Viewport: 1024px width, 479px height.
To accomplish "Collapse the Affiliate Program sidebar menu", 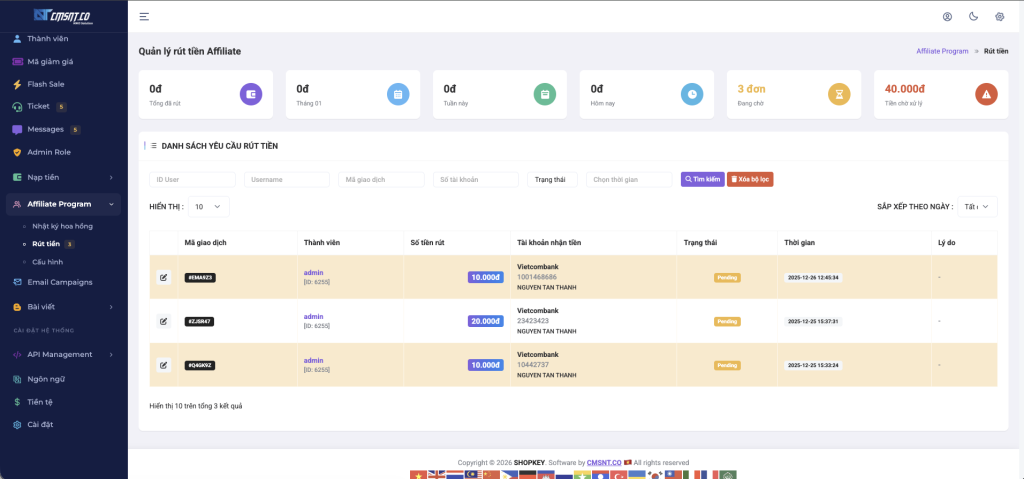I will pos(64,204).
